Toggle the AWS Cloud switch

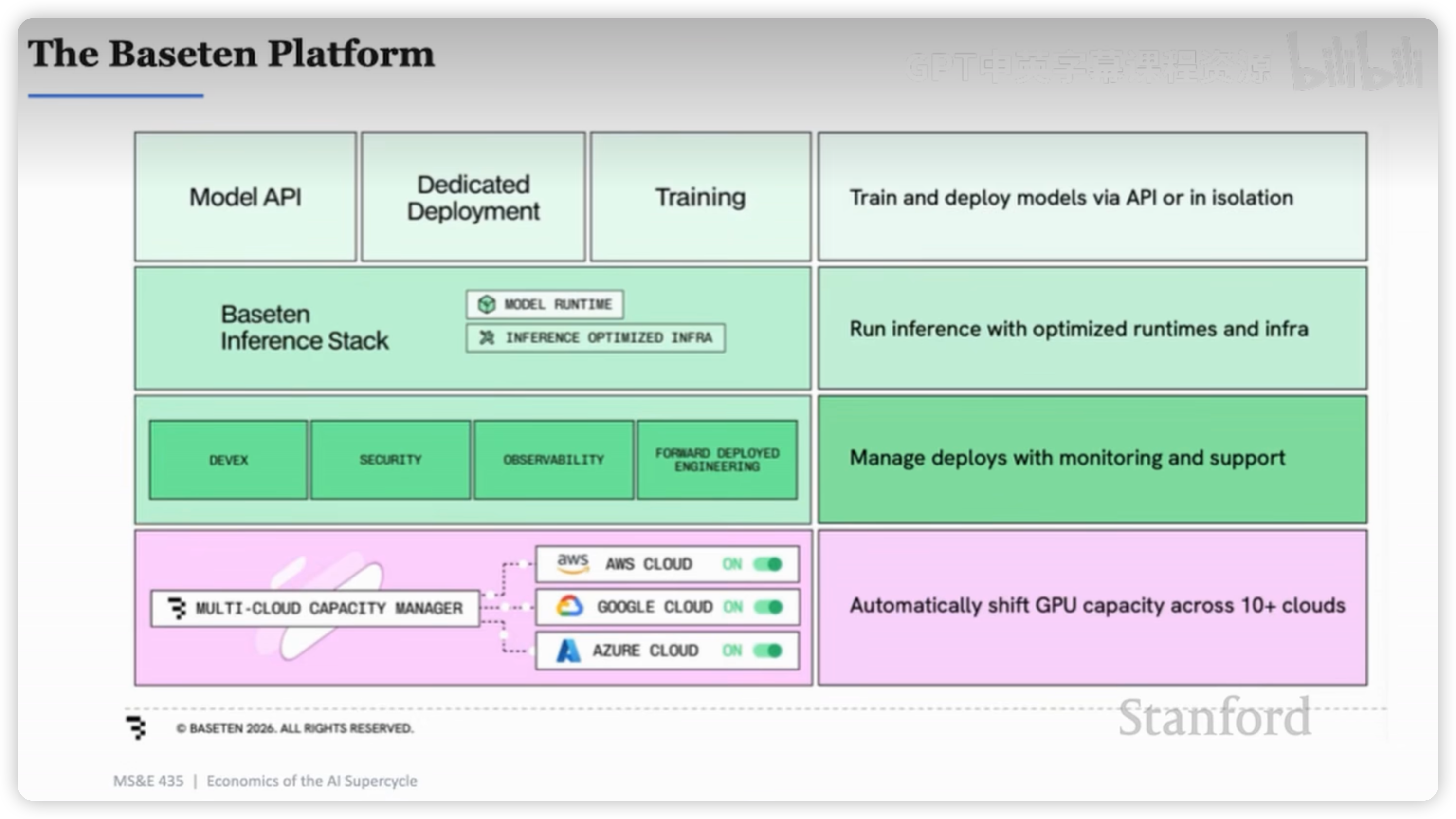[767, 564]
